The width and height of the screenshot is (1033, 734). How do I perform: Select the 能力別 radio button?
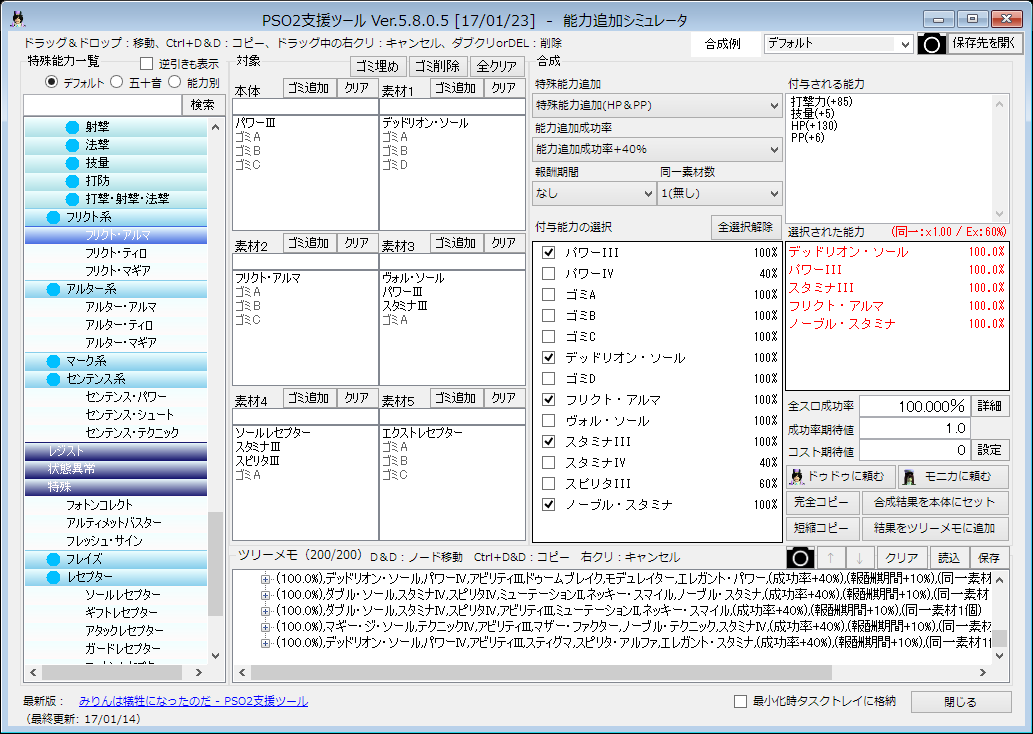pyautogui.click(x=175, y=82)
